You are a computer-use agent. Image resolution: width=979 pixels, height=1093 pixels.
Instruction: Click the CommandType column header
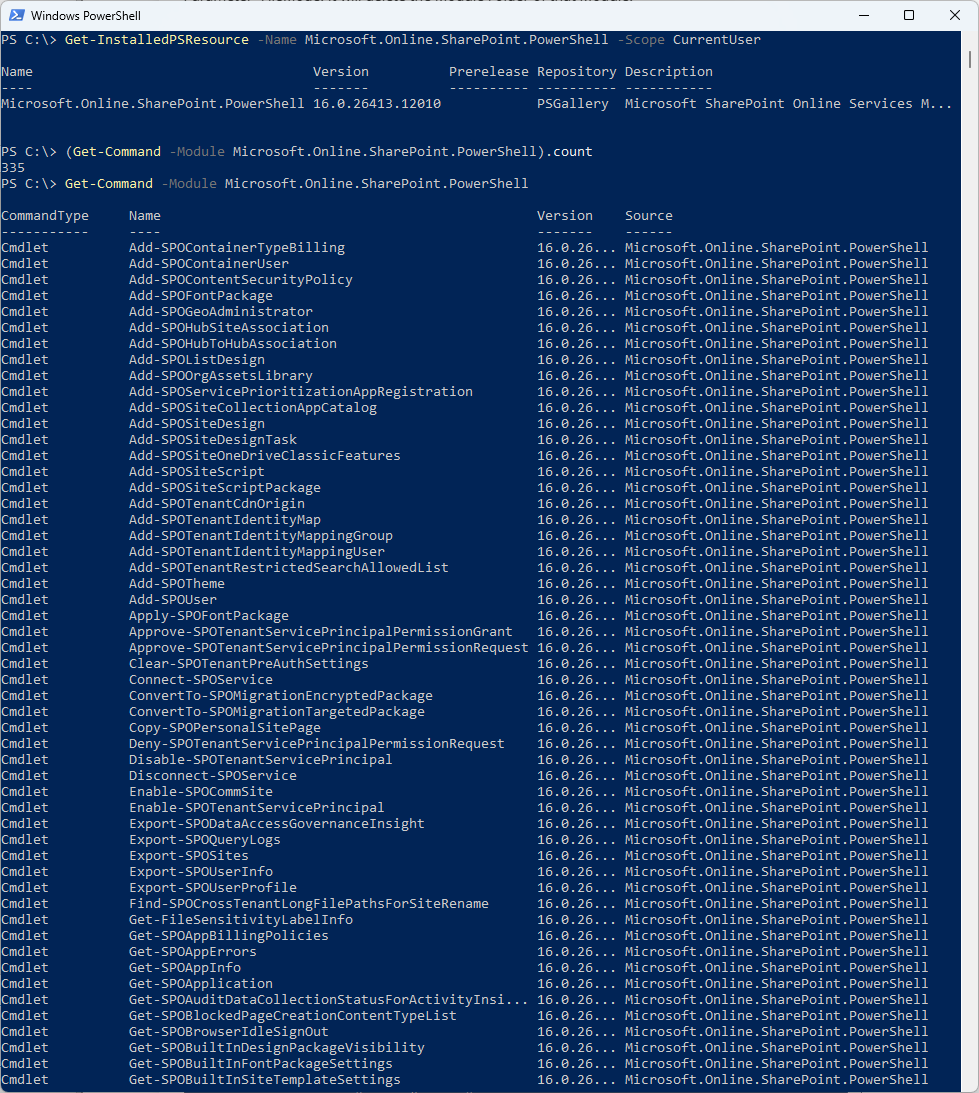tap(45, 216)
